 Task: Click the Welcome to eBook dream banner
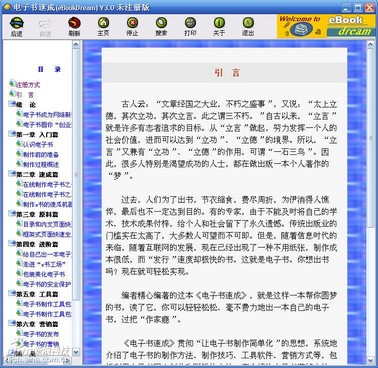click(326, 26)
